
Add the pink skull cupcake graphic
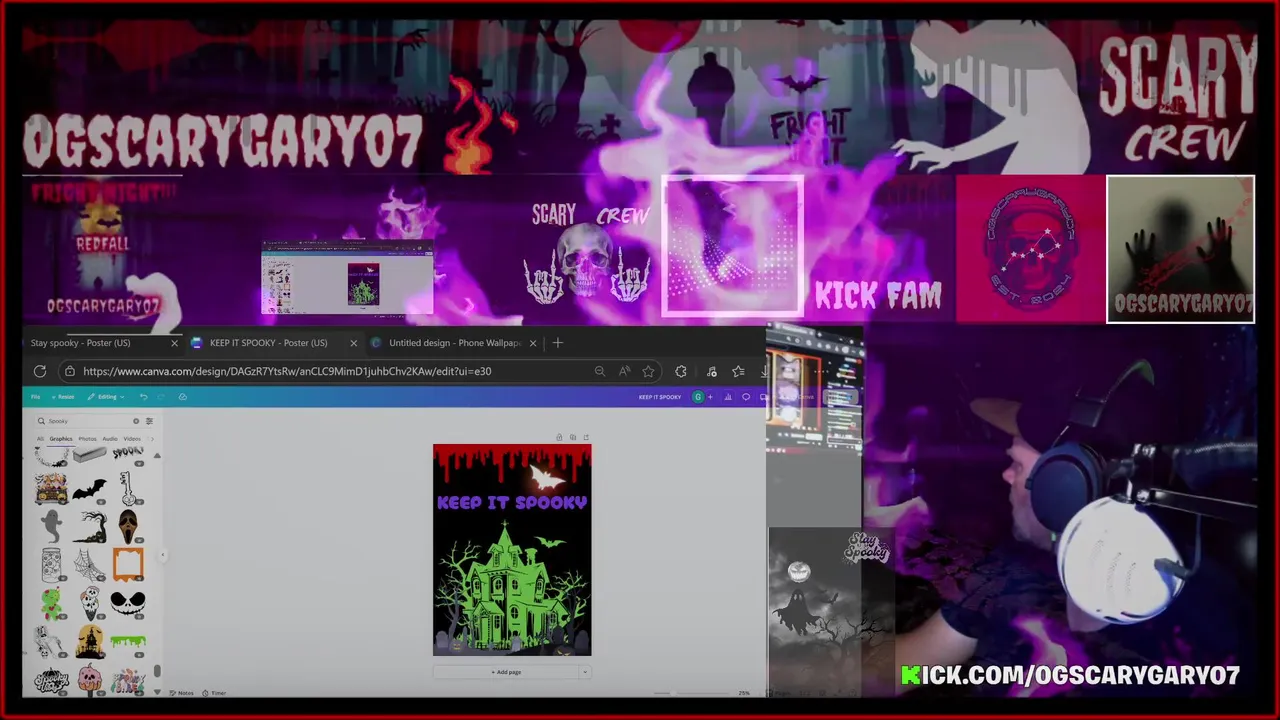(90, 680)
